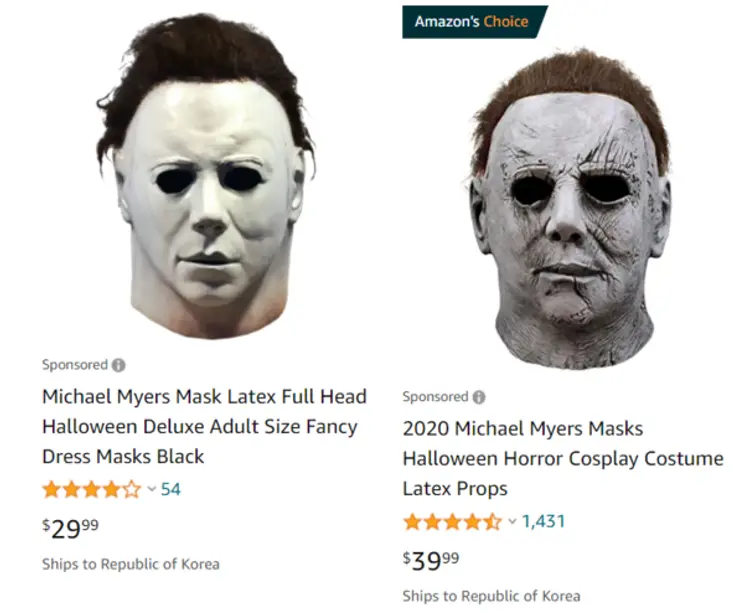
Task: Click the star rating of the $39.99 mask
Action: [453, 521]
